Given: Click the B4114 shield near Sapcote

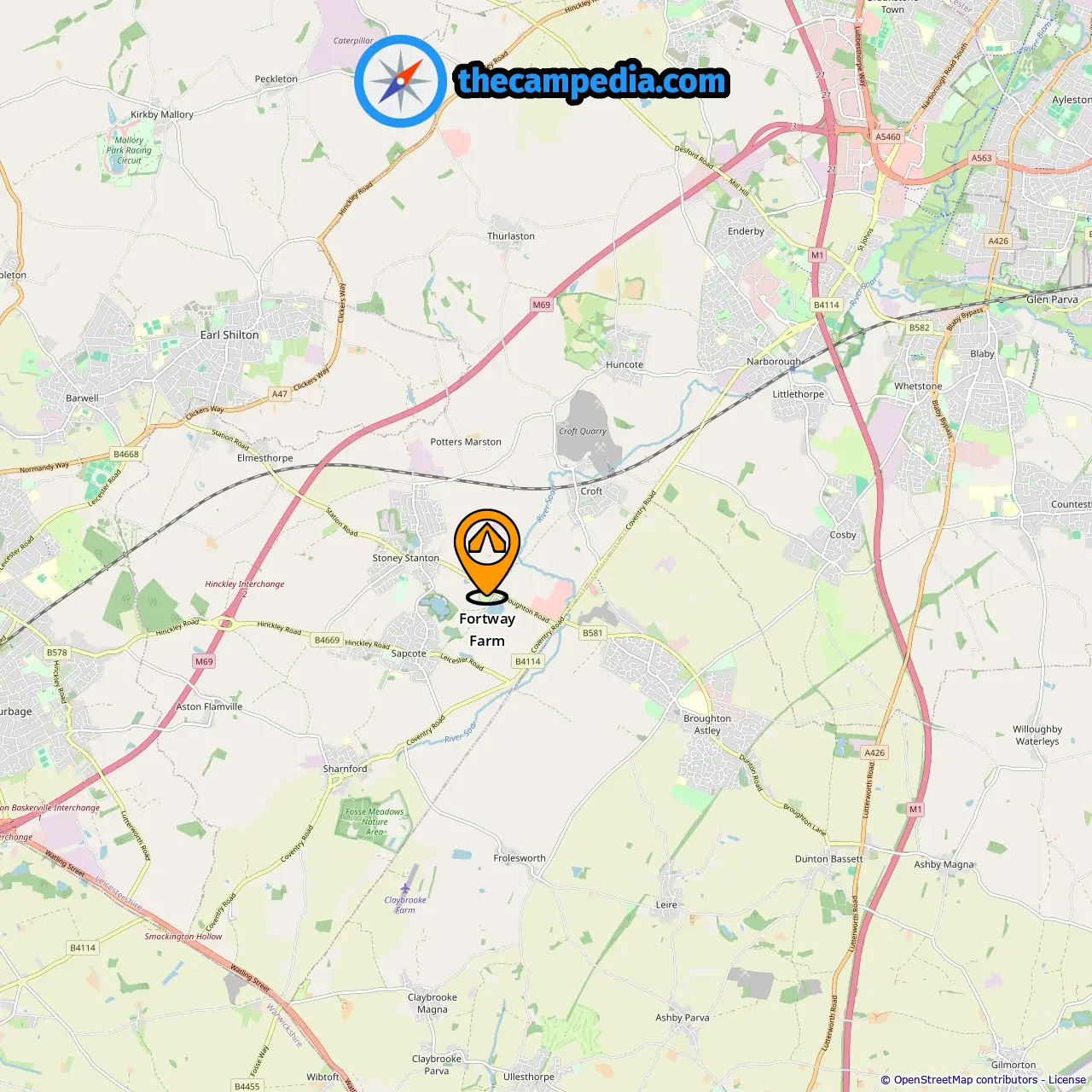Looking at the screenshot, I should 528,661.
